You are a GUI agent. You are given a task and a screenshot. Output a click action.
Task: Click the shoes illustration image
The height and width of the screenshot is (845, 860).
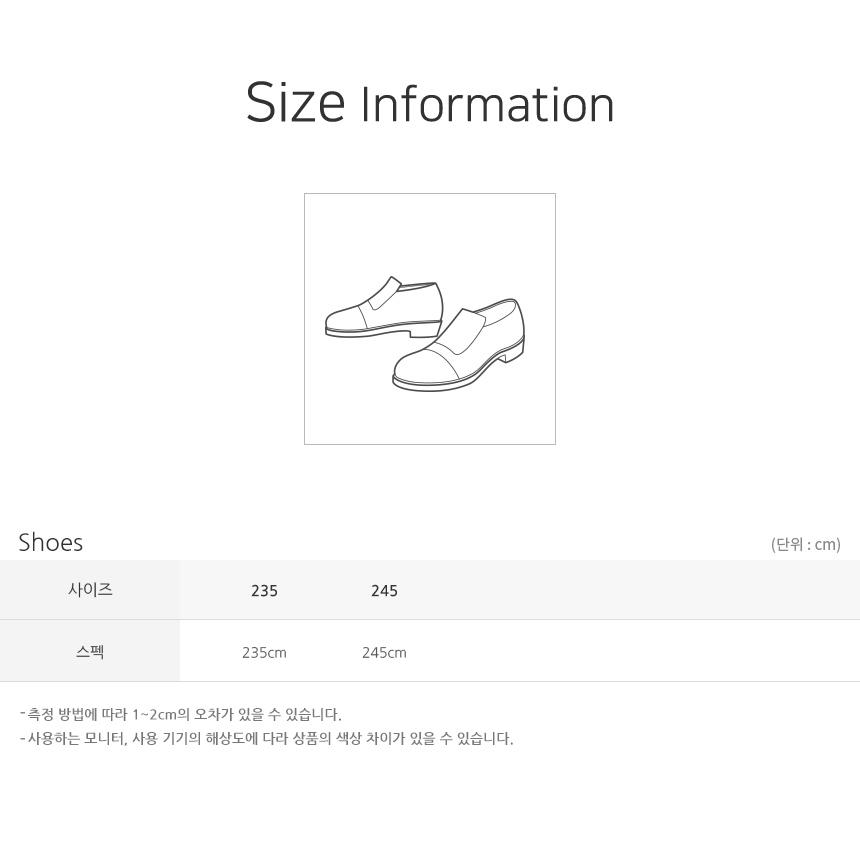point(429,319)
